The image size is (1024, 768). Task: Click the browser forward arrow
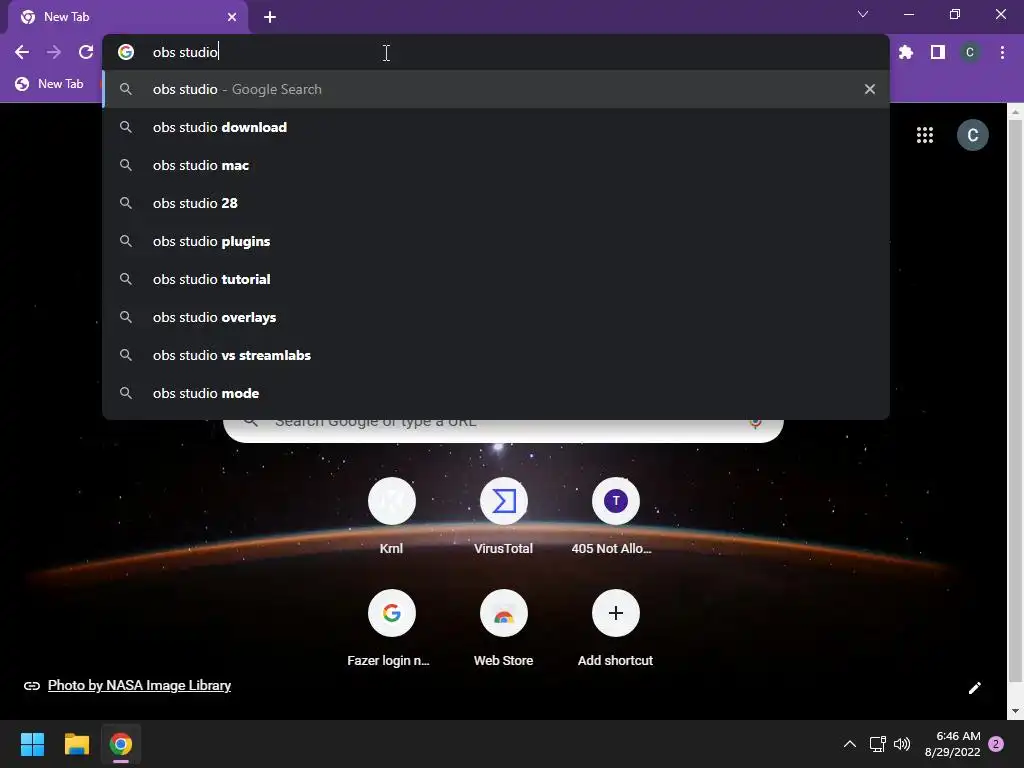[54, 52]
